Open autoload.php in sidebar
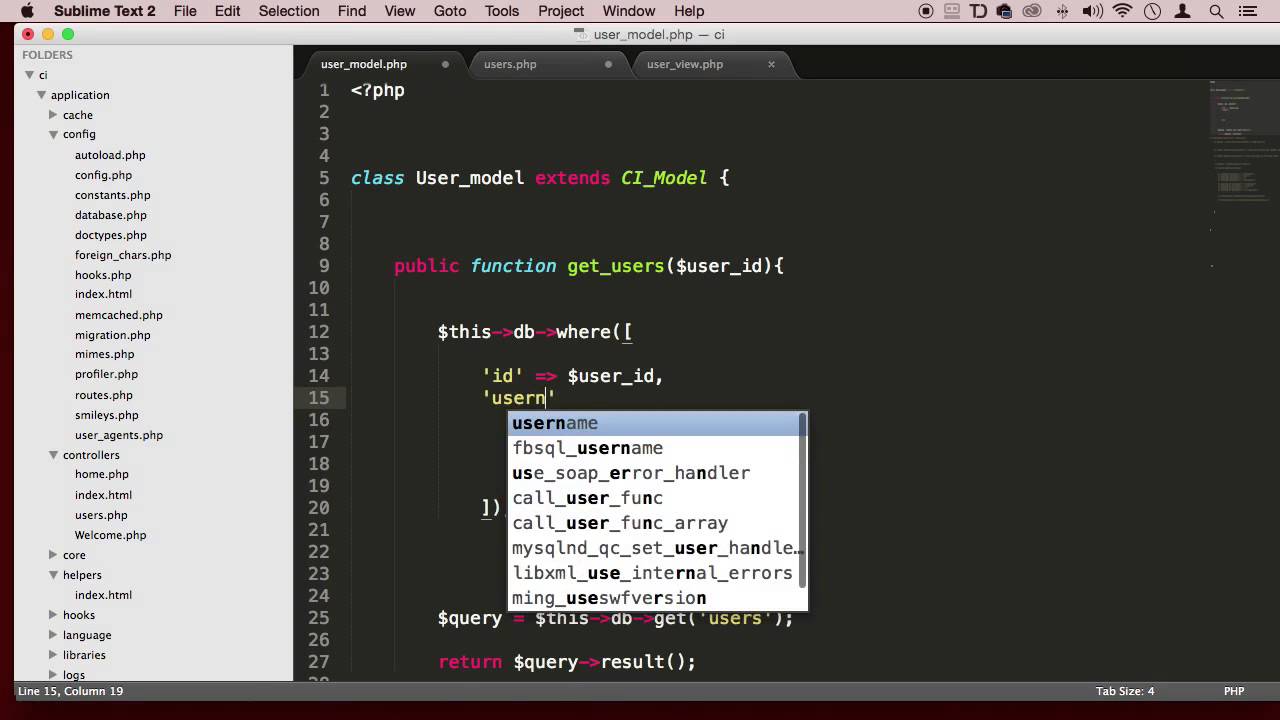Image resolution: width=1280 pixels, height=720 pixels. pyautogui.click(x=110, y=155)
